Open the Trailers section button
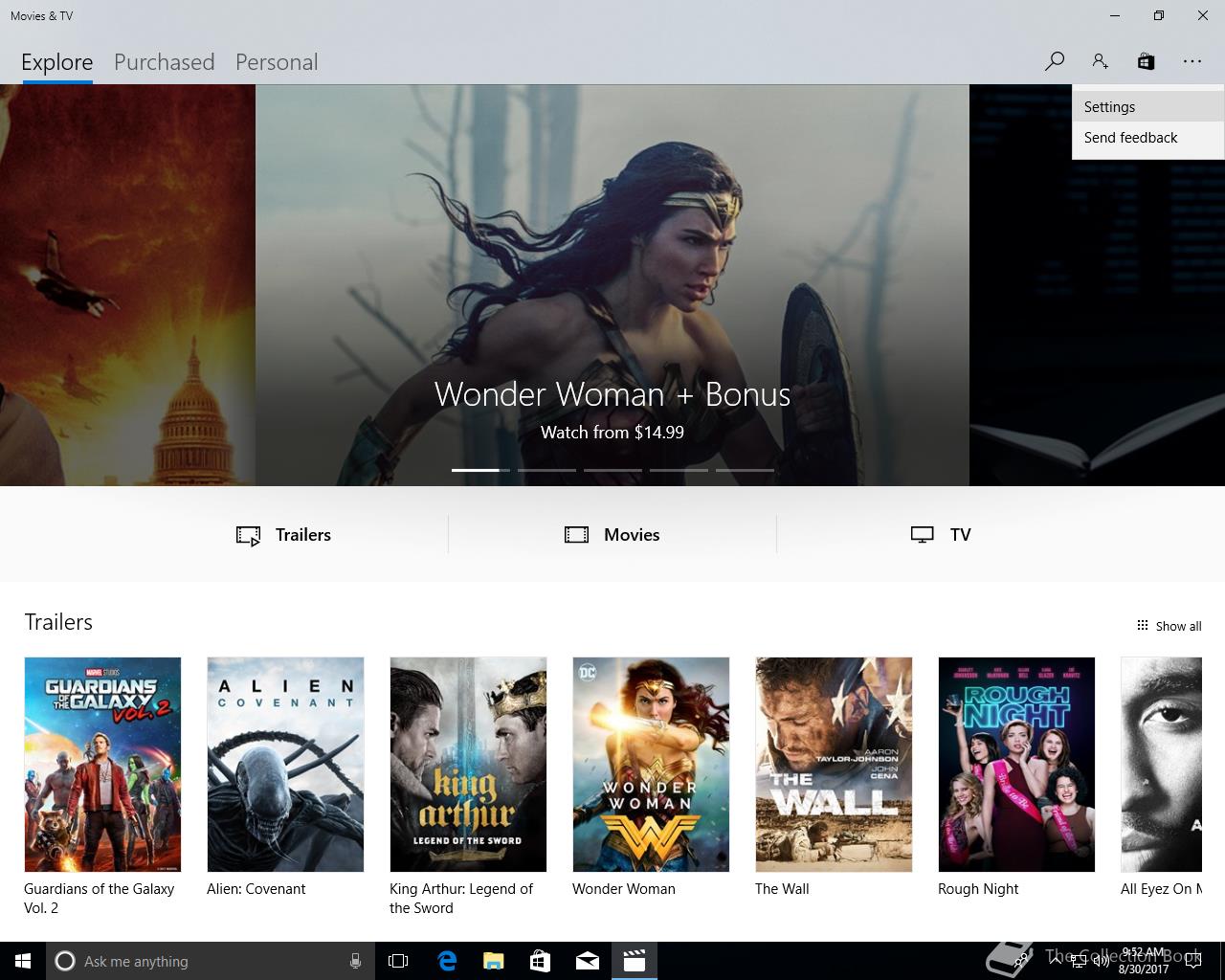The image size is (1225, 980). tap(284, 535)
